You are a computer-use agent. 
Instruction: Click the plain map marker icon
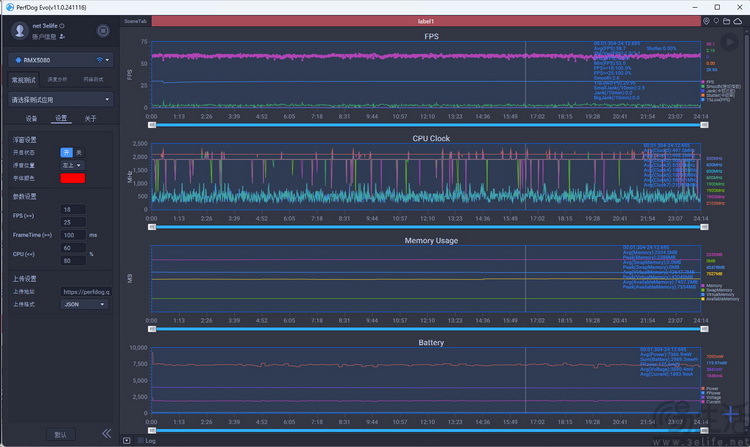[x=716, y=21]
